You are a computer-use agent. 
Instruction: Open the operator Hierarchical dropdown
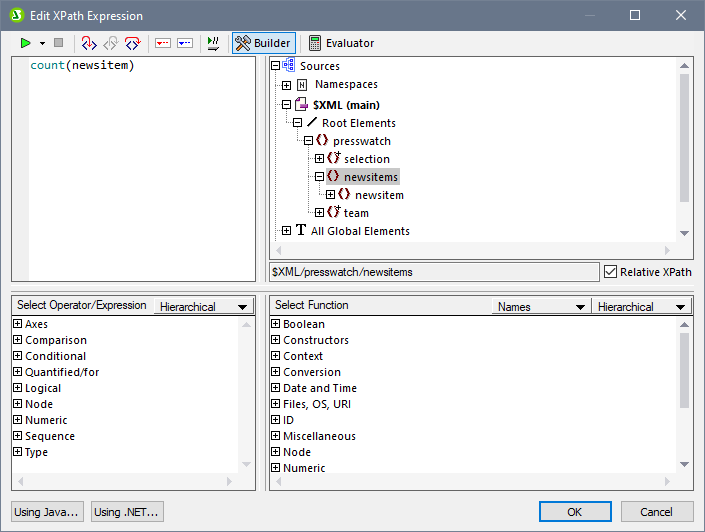pos(203,307)
